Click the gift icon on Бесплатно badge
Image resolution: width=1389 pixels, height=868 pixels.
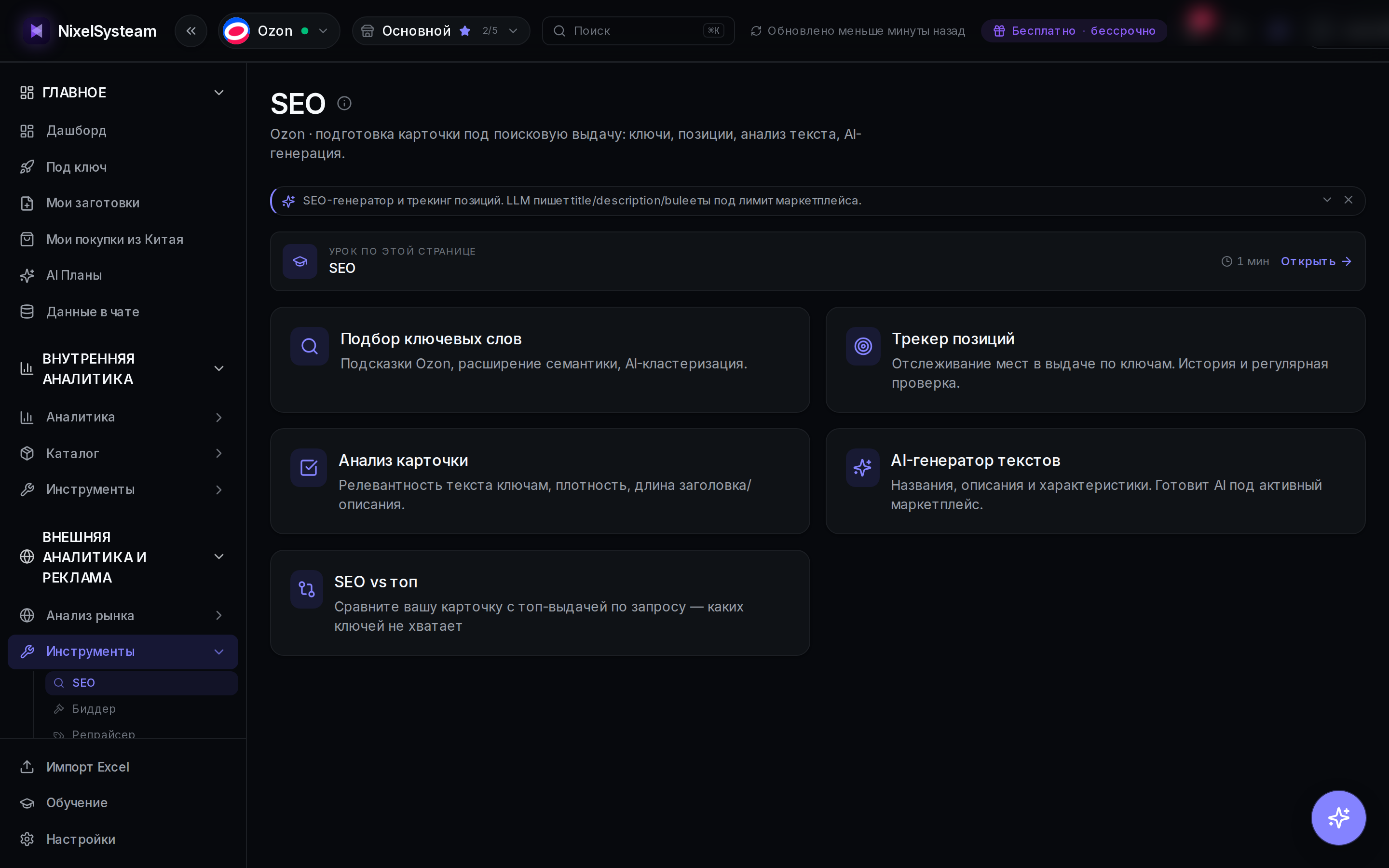click(x=999, y=31)
